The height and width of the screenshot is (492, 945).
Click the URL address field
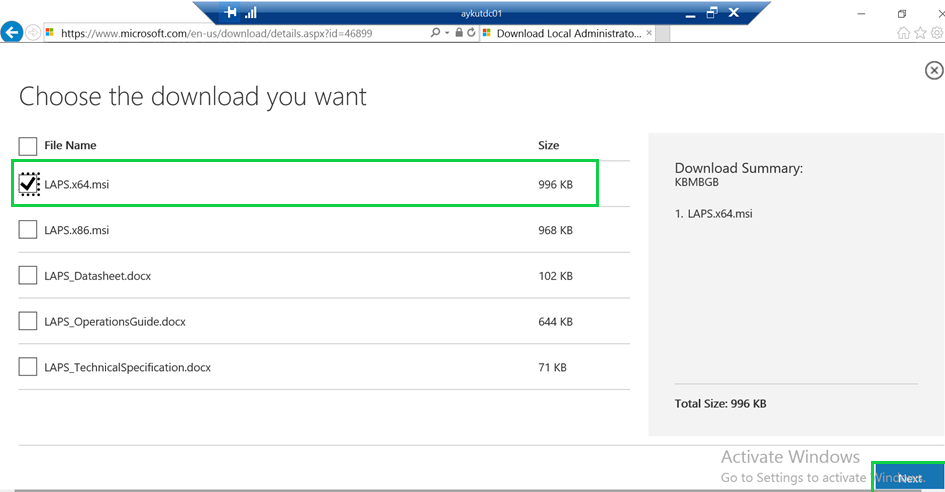pyautogui.click(x=240, y=33)
